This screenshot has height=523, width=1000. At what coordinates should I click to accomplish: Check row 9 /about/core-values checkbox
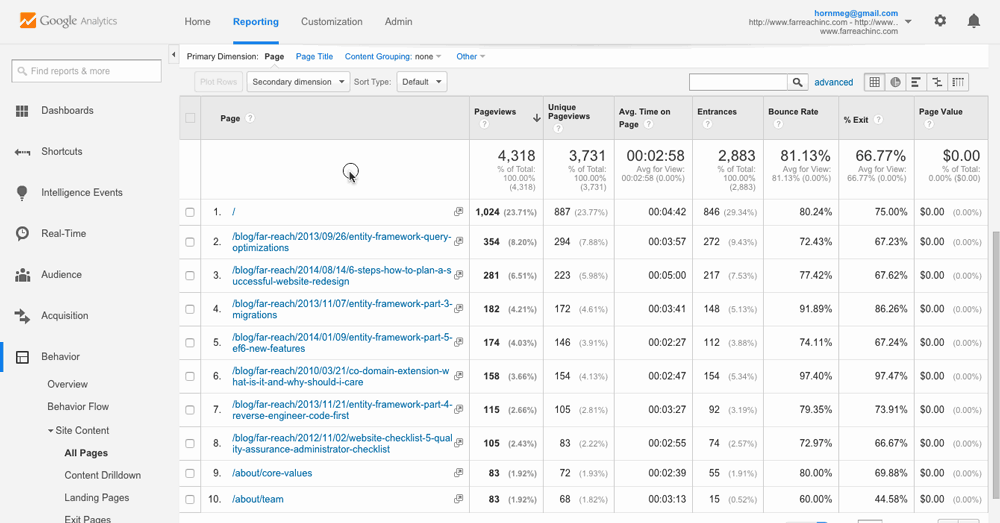click(190, 473)
